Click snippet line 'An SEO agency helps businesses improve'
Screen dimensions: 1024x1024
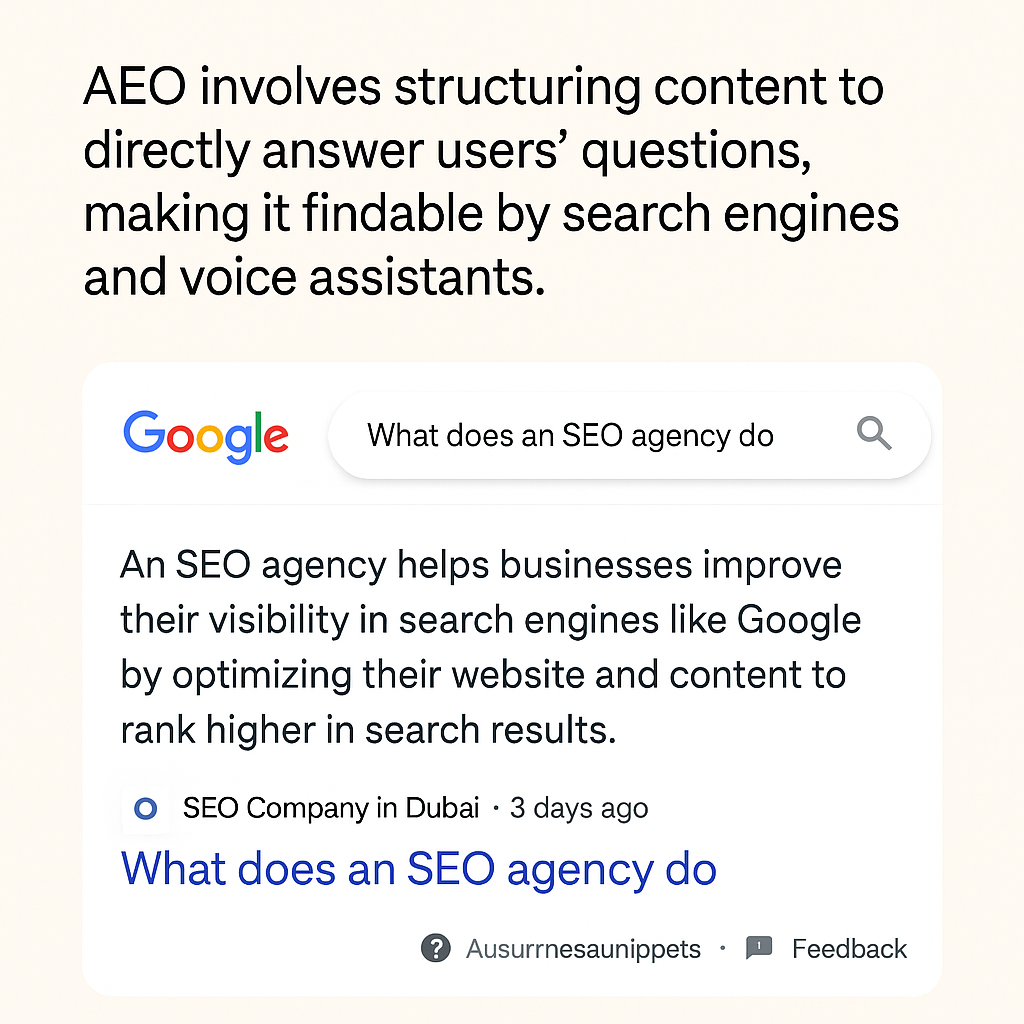pos(481,566)
